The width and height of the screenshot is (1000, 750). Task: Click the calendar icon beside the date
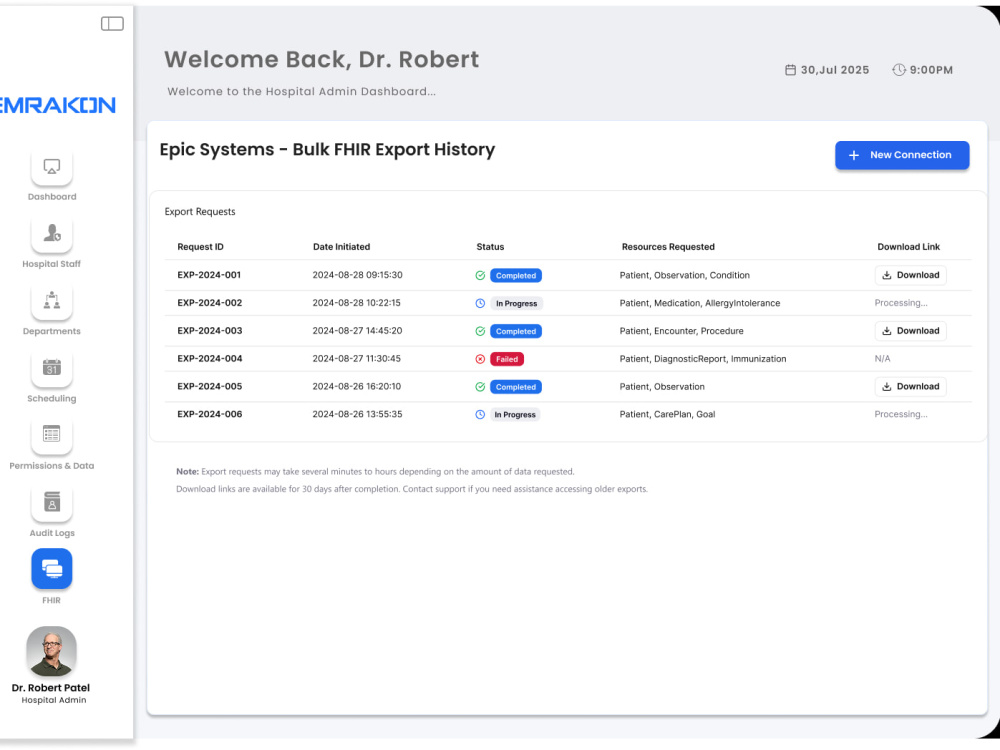(x=790, y=70)
